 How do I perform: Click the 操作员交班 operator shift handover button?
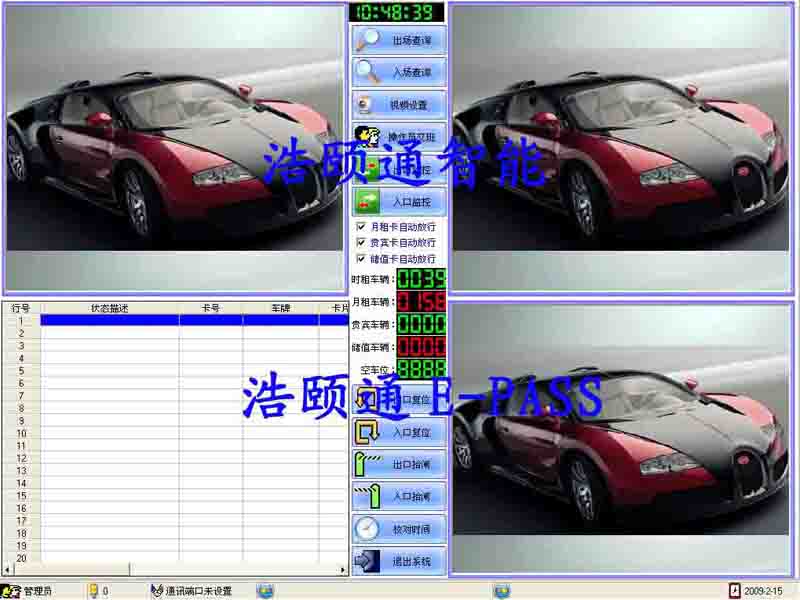pos(399,137)
